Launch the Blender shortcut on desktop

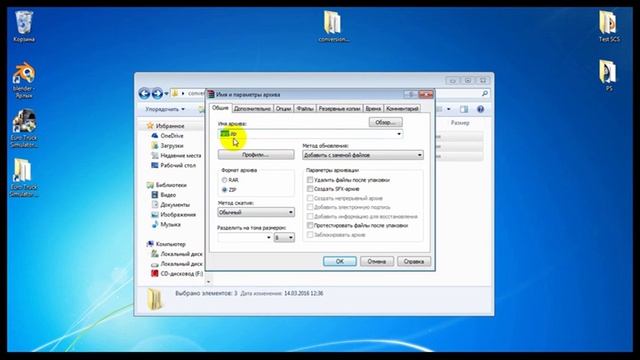[x=24, y=80]
